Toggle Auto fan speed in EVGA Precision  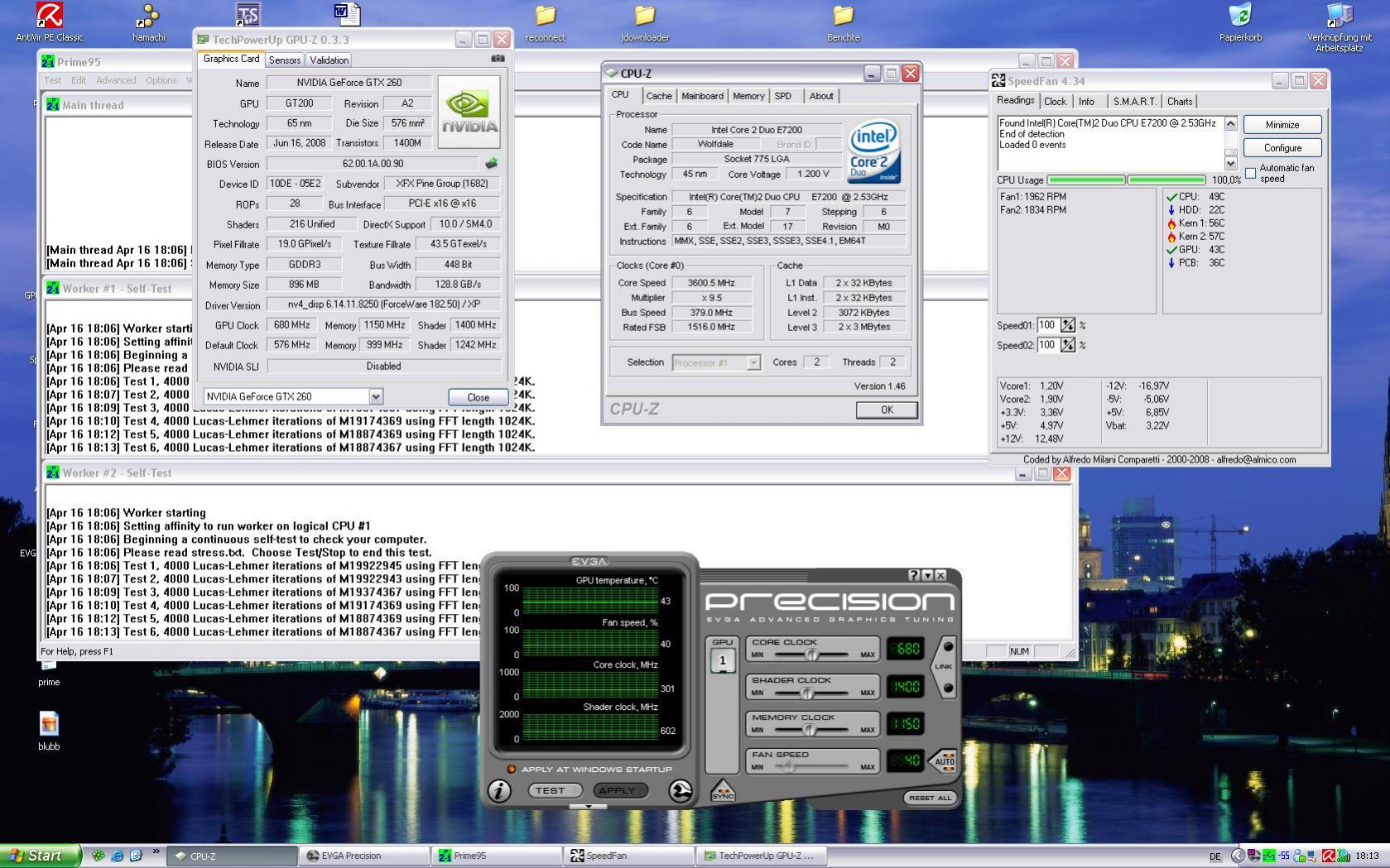944,760
